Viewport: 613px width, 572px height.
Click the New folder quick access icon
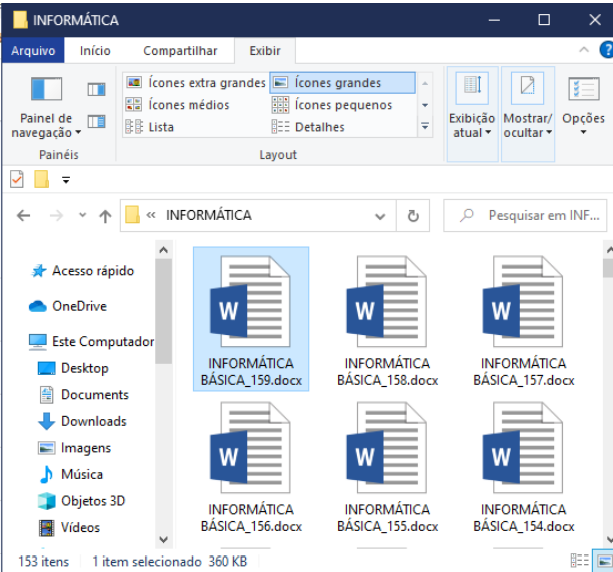[x=41, y=179]
